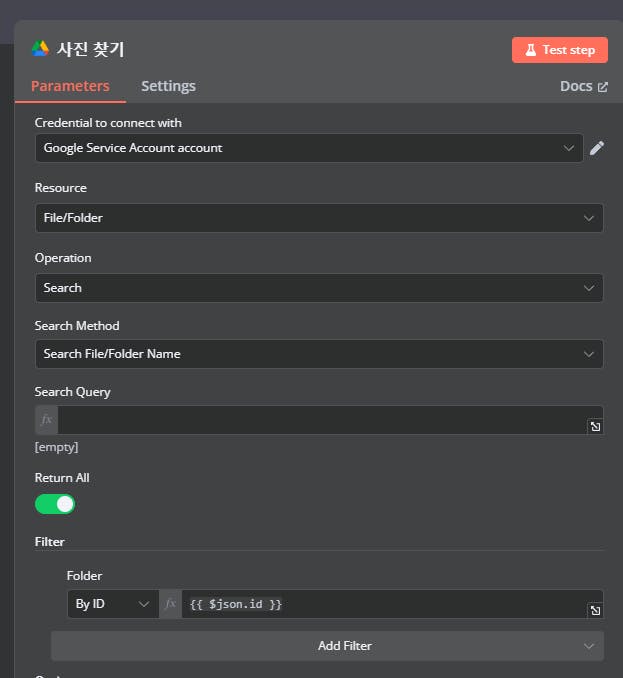
Task: Click the Filter section label
Action: coord(50,542)
